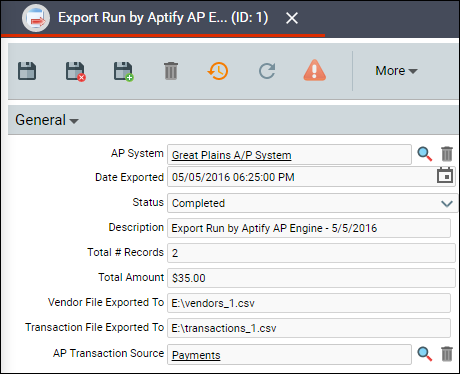Viewport: 460px width, 374px height.
Task: Delete the record using toolbar trash icon
Action: 171,71
